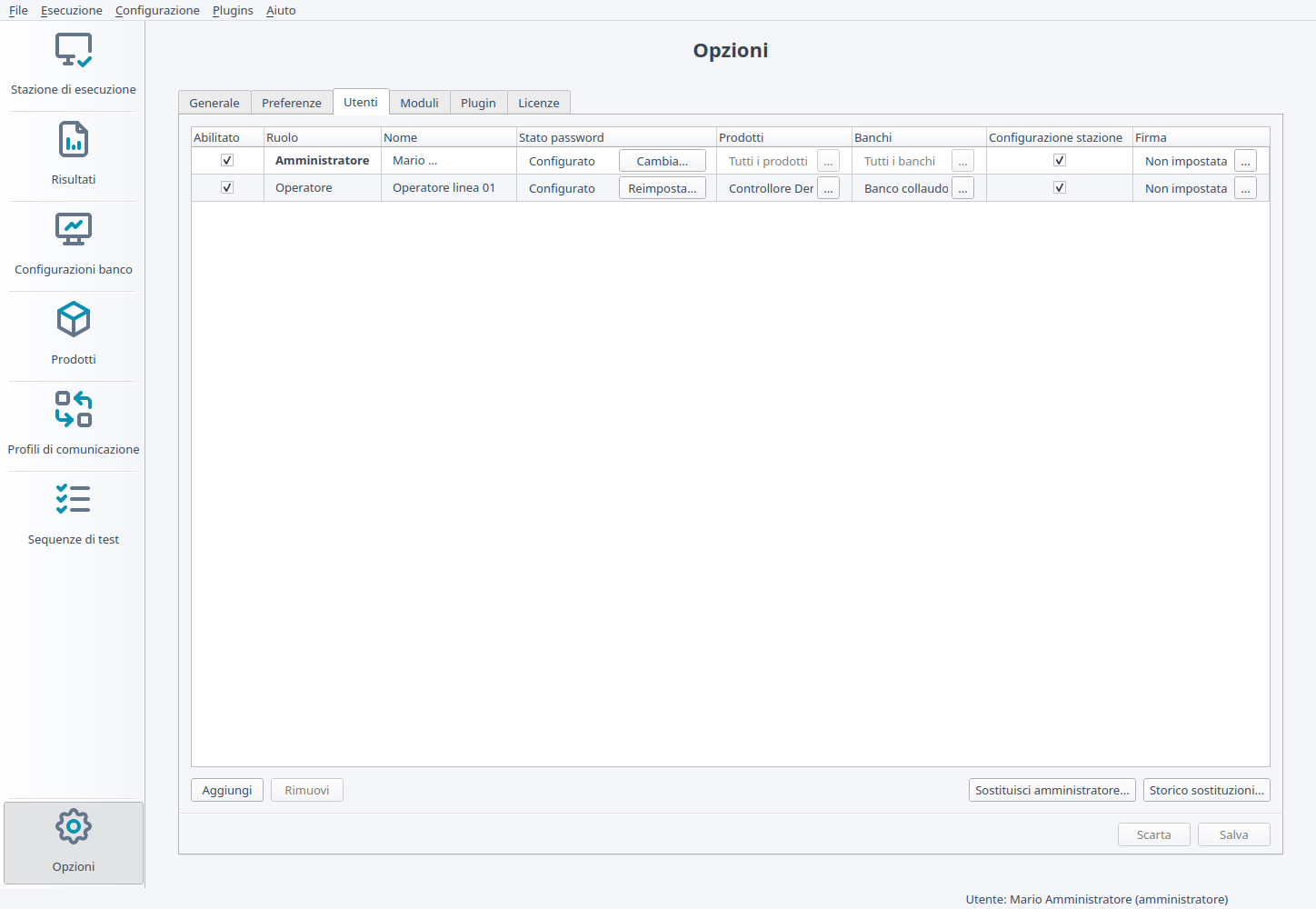This screenshot has width=1316, height=909.
Task: Open the Risultati report icon
Action: [x=74, y=140]
